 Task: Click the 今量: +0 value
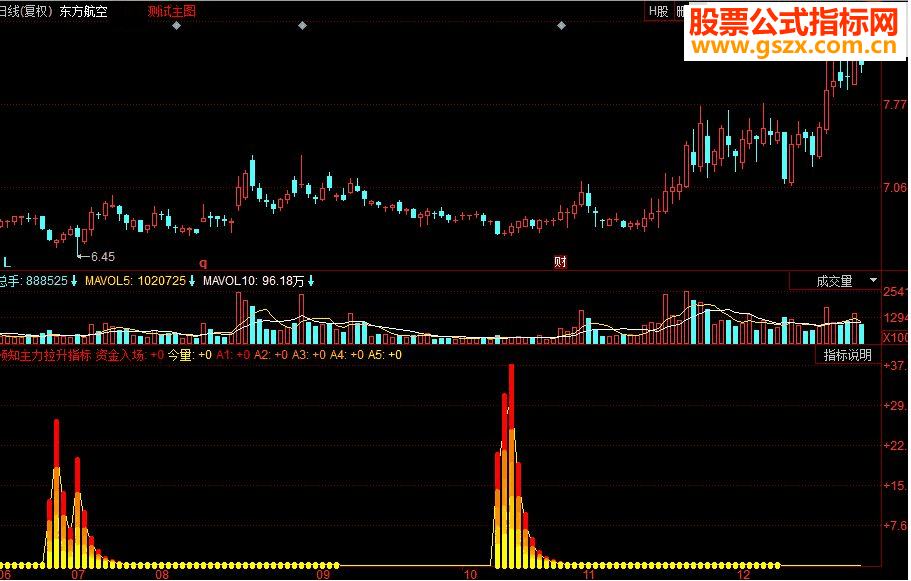coord(190,355)
